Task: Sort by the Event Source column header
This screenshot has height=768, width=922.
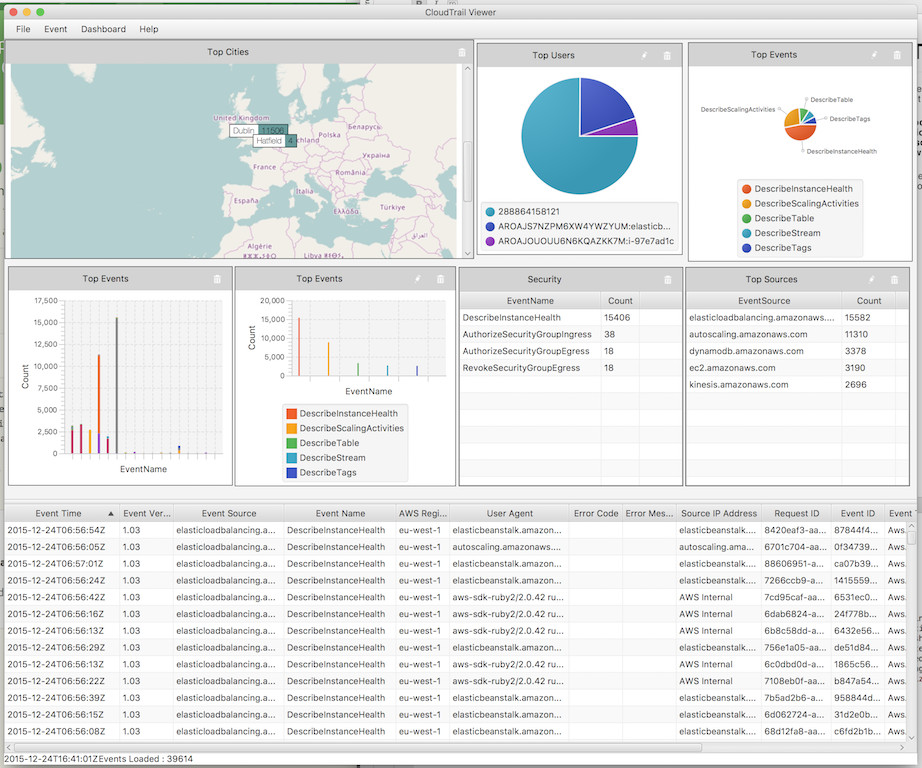Action: [229, 513]
